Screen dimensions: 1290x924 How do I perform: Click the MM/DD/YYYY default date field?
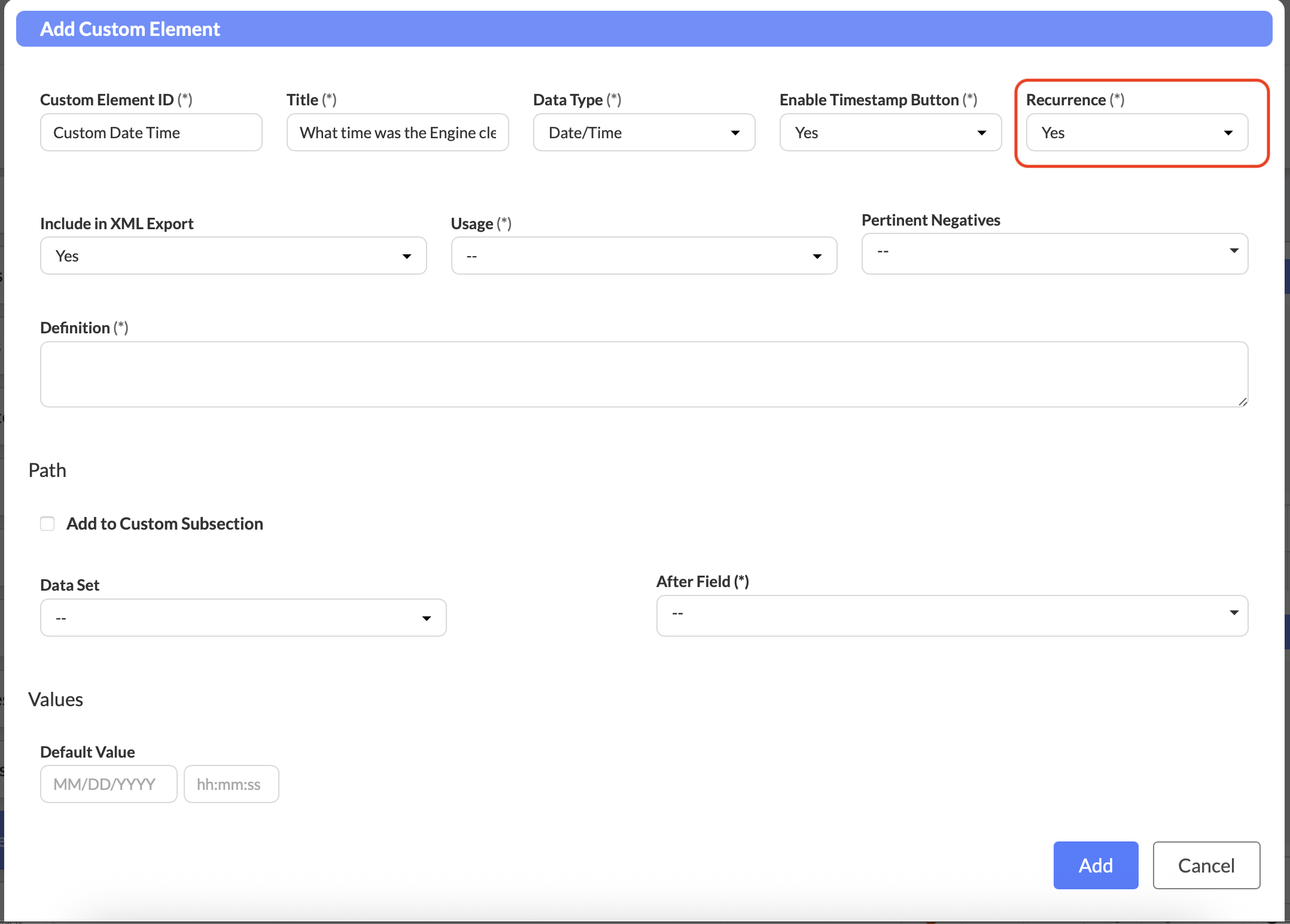point(108,784)
